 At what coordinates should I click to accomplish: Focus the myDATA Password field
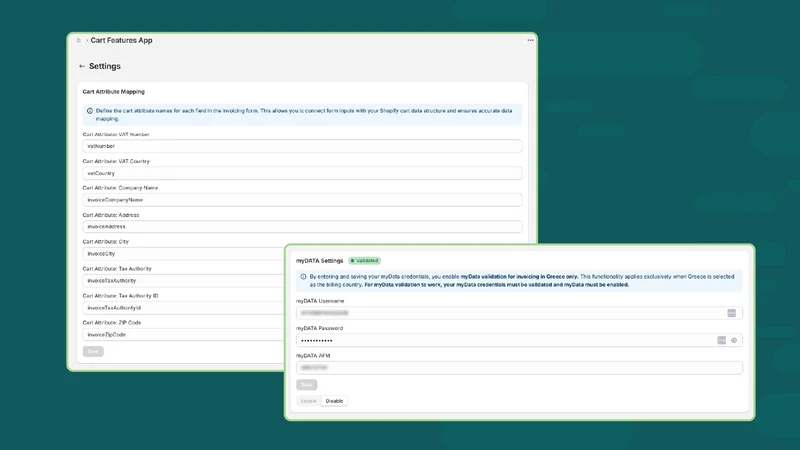point(519,340)
